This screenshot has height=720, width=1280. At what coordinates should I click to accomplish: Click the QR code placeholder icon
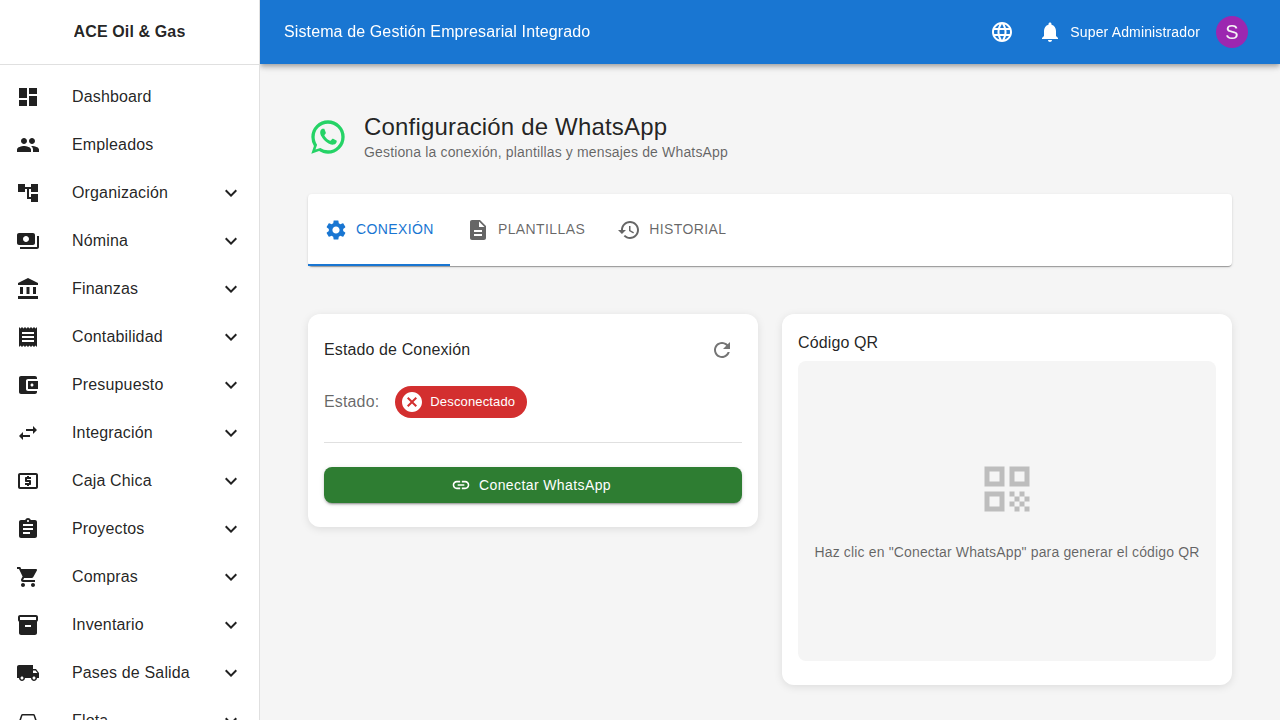[1006, 489]
